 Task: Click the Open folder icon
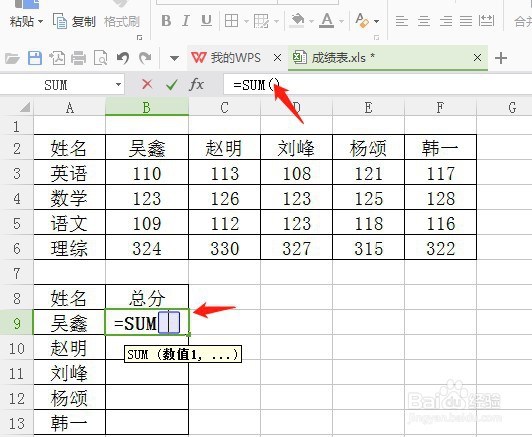point(12,58)
